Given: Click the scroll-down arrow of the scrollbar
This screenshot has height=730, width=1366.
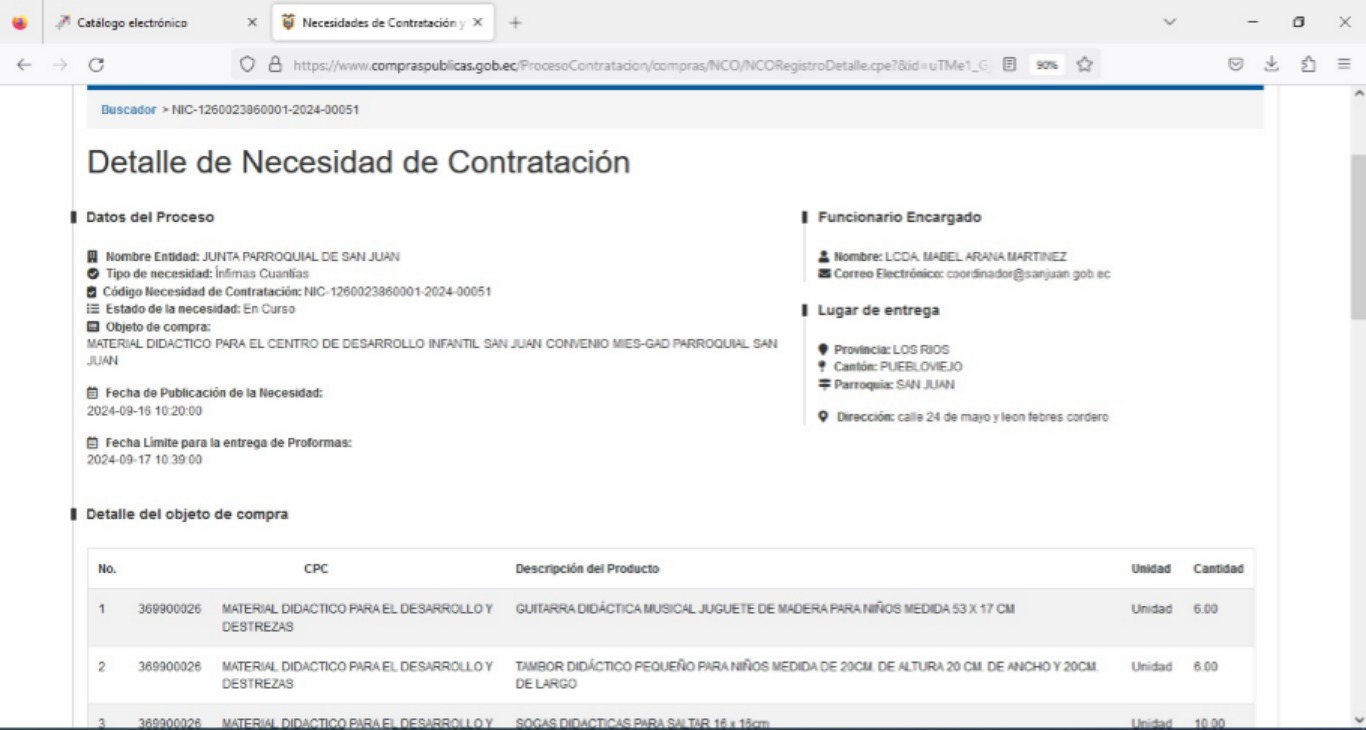Looking at the screenshot, I should coord(1357,719).
